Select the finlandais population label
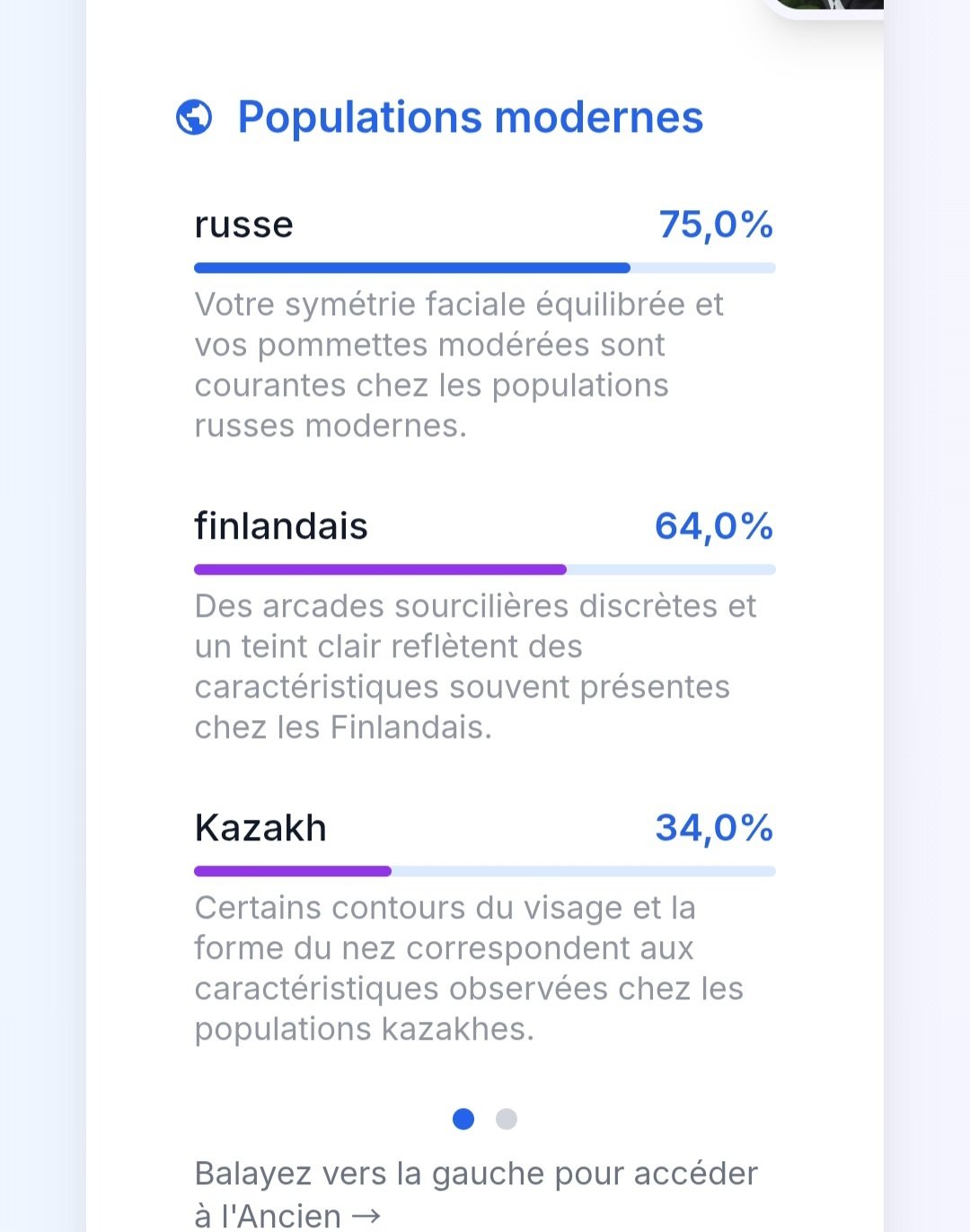Viewport: 970px width, 1232px height. pos(281,526)
